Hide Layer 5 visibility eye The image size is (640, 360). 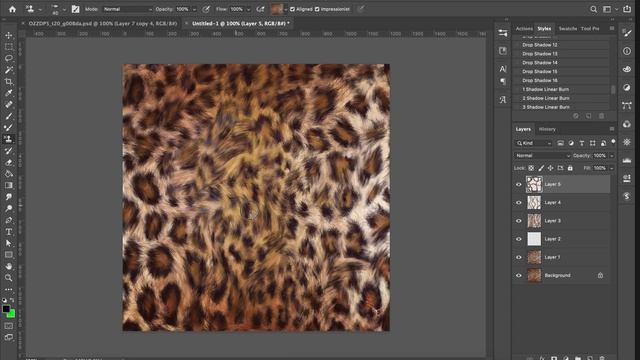coord(519,184)
